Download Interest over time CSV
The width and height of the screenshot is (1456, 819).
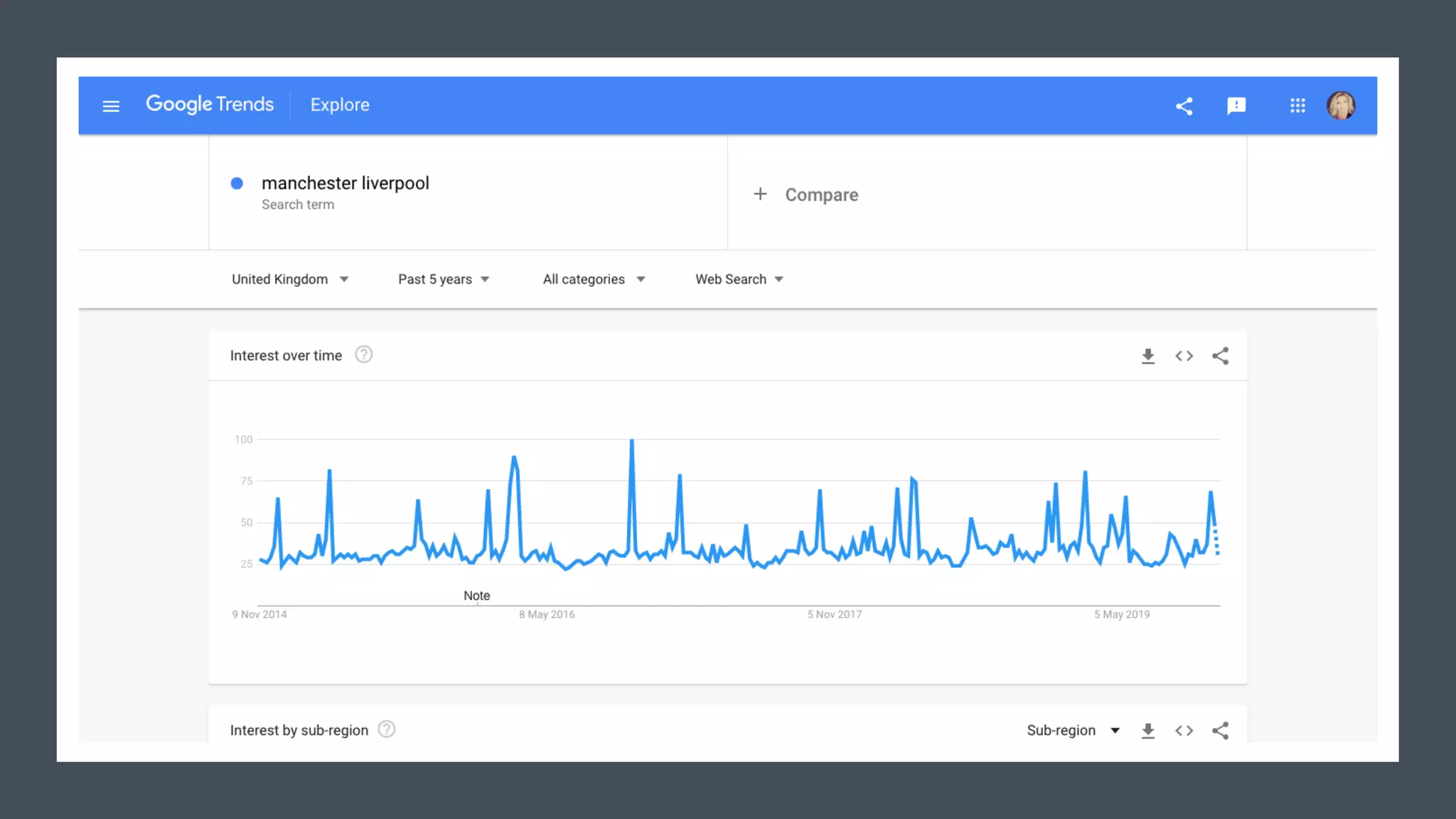click(1147, 356)
